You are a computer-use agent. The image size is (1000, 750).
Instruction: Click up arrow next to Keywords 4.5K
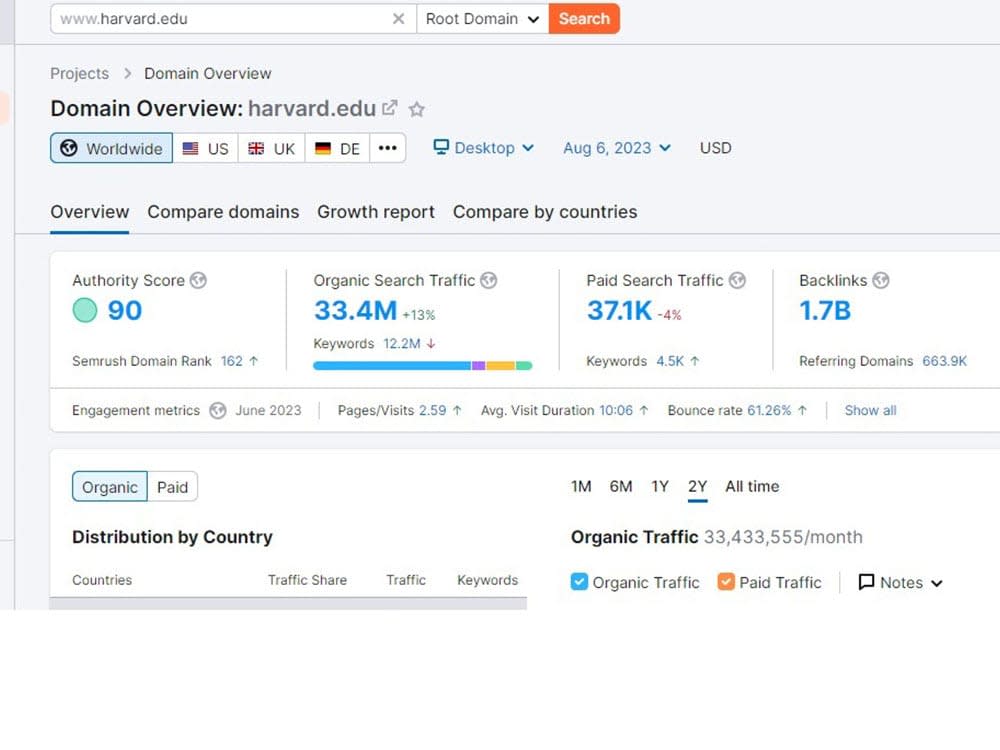click(x=695, y=361)
